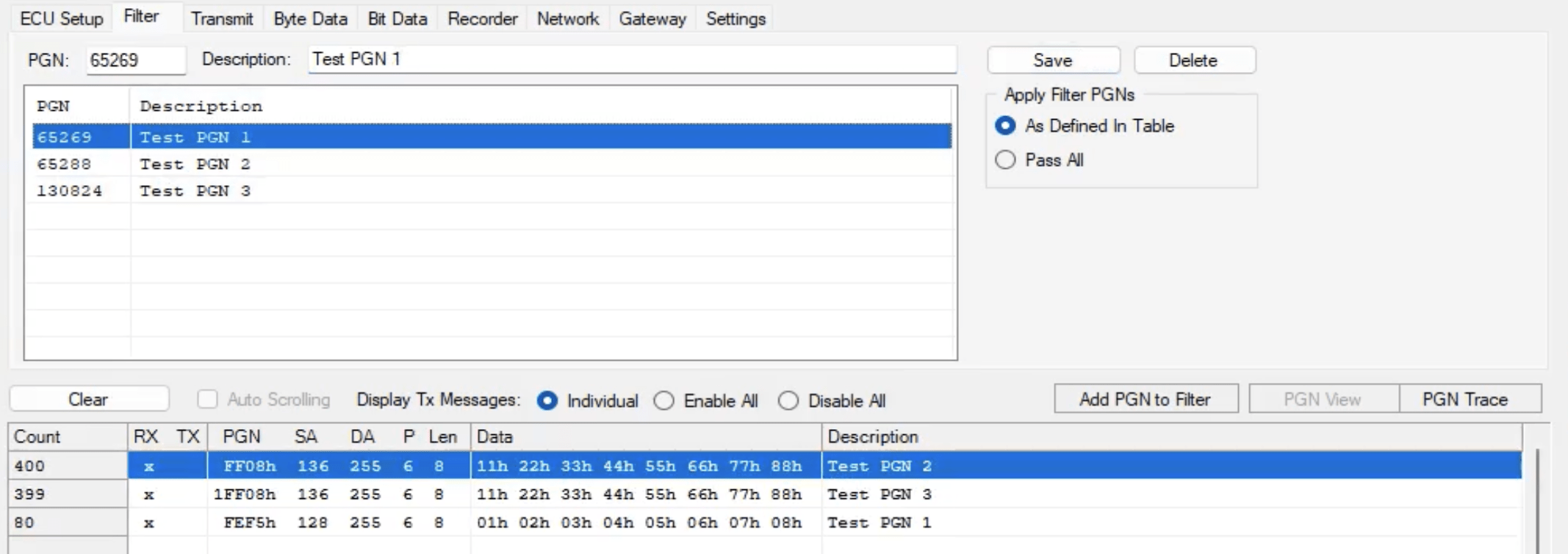Select trace row with PGN FEF5h
The image size is (1568, 554).
coord(765,522)
